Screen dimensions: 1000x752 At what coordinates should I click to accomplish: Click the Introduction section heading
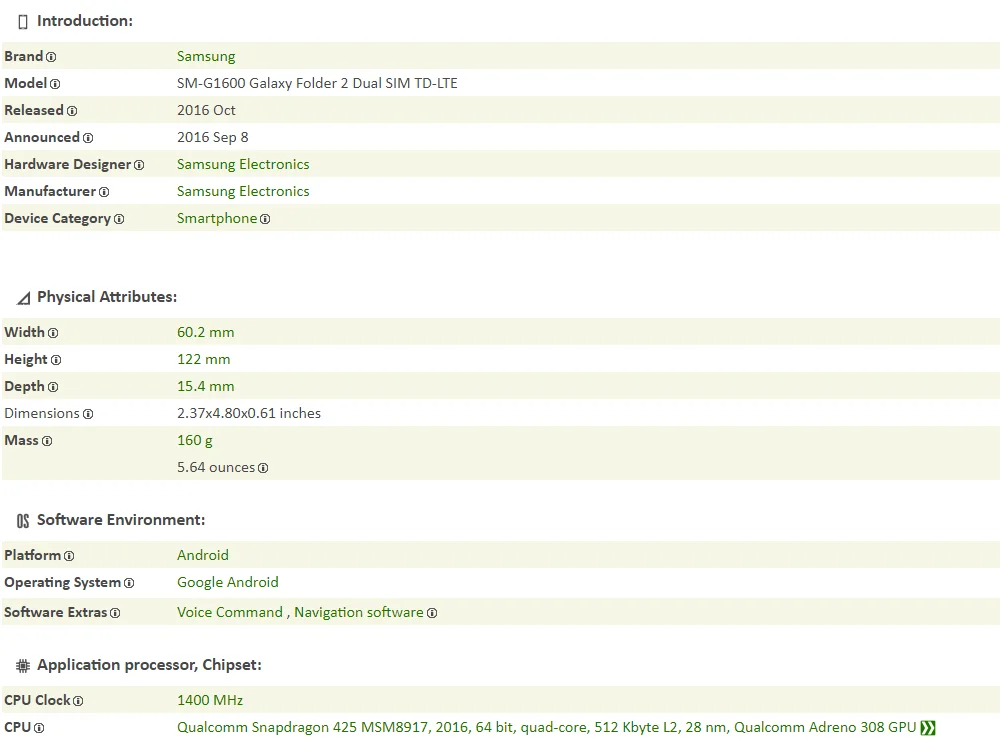pos(85,21)
